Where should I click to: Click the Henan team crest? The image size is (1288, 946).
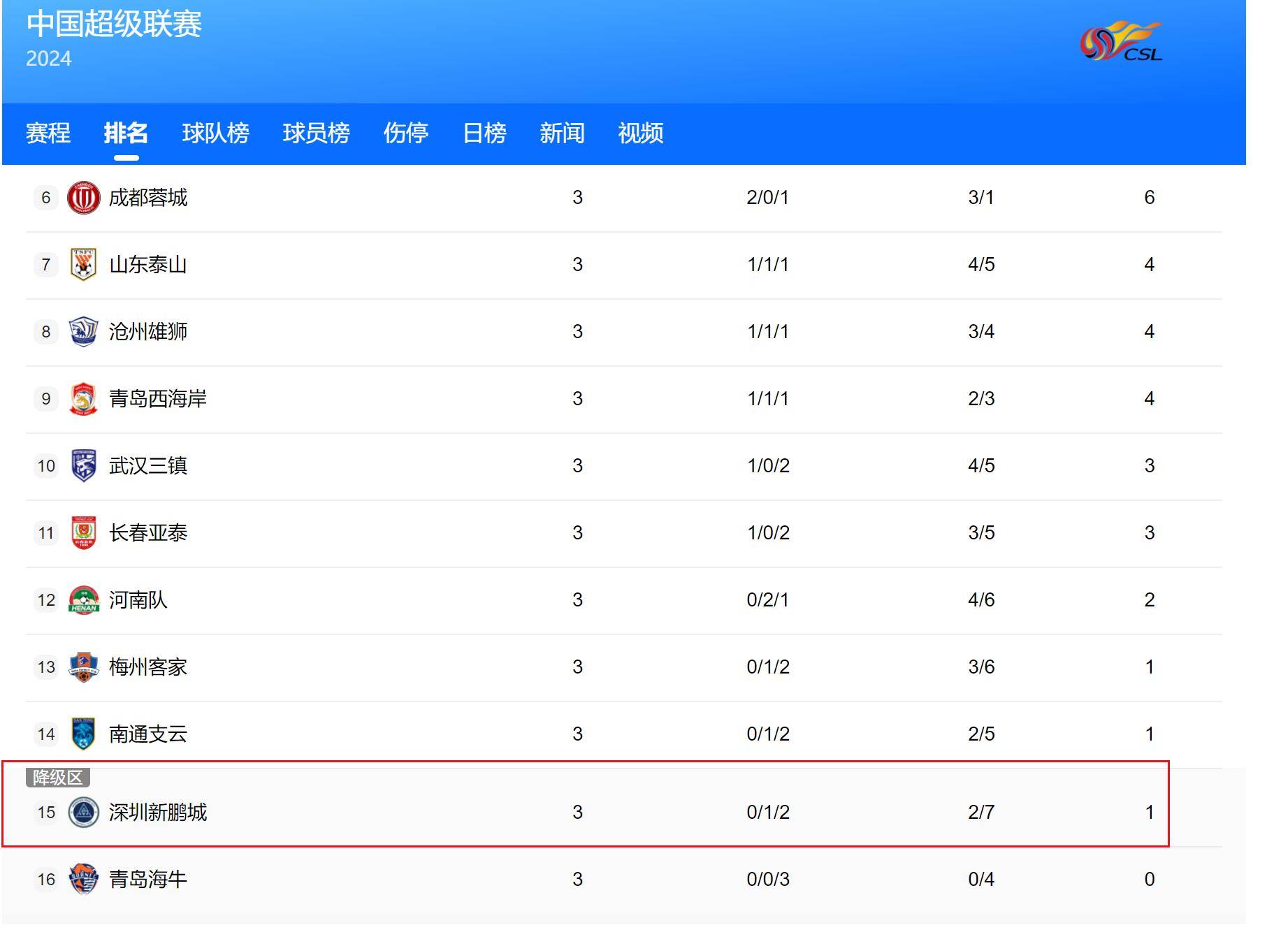[83, 600]
